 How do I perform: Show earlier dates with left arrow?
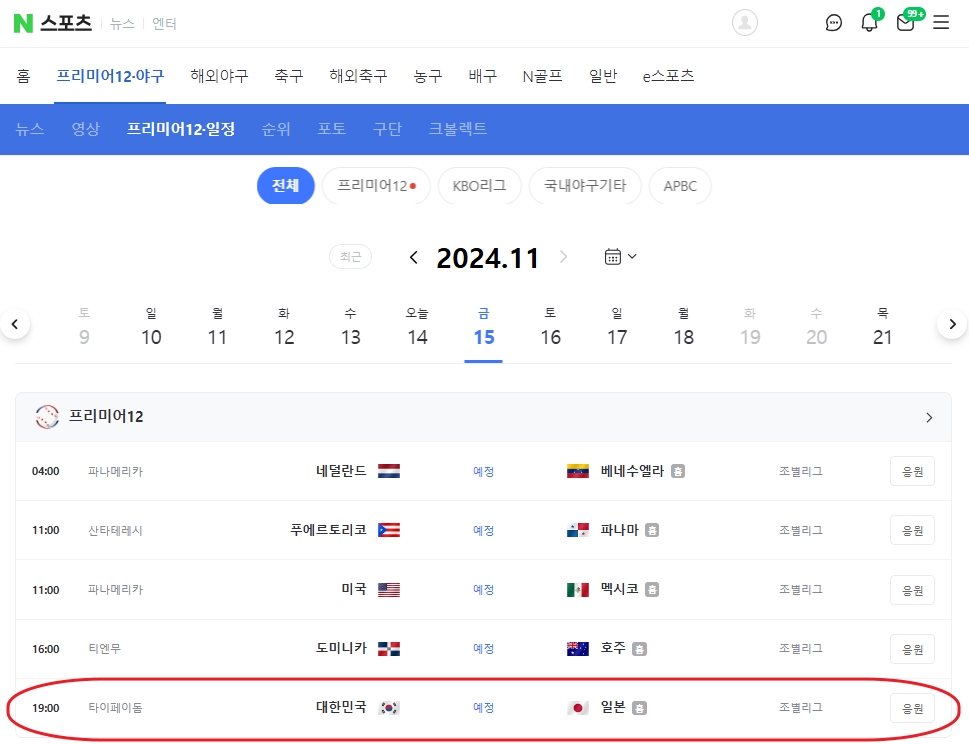[x=15, y=324]
